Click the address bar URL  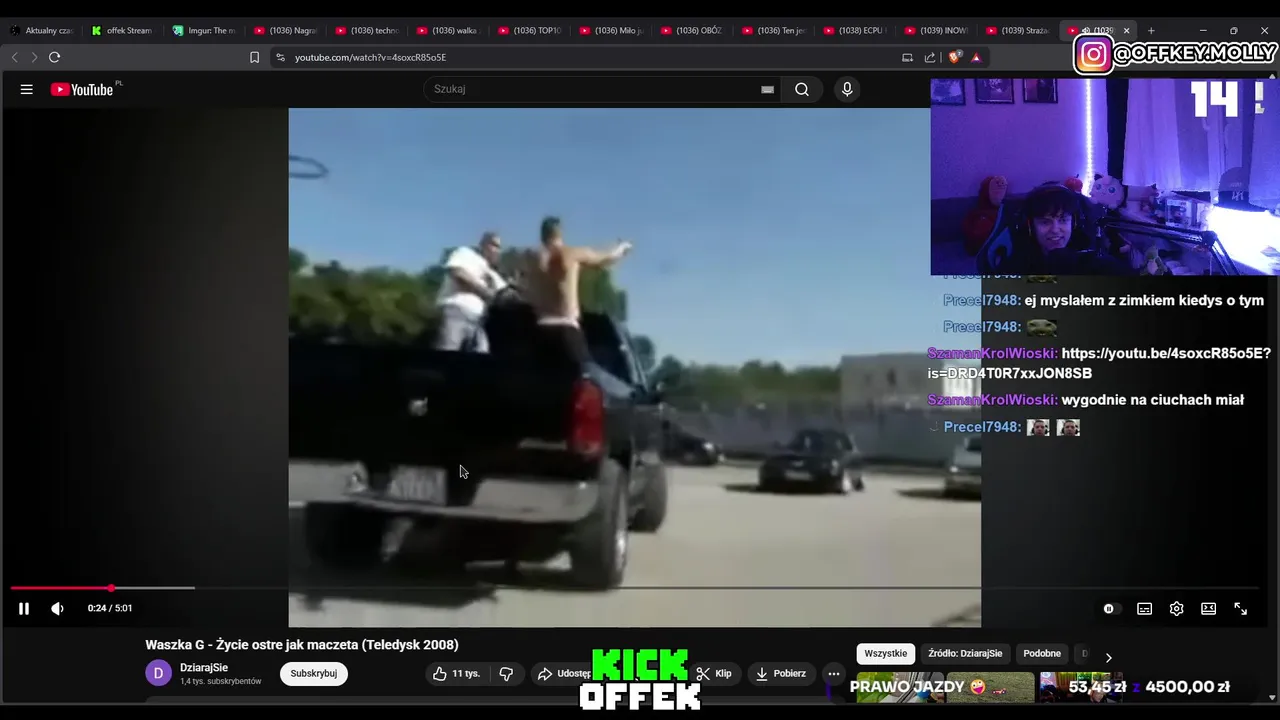point(370,57)
